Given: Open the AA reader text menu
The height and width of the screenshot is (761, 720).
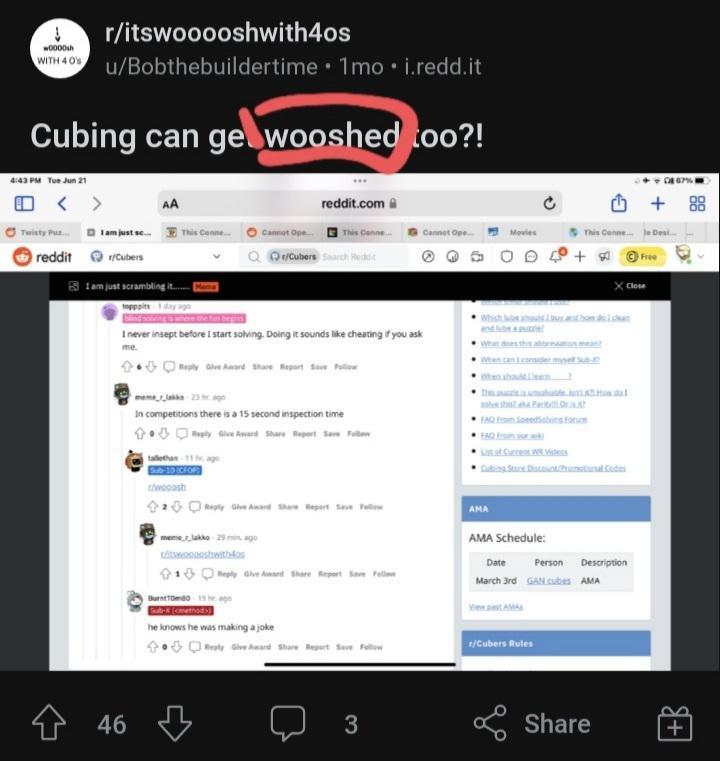Looking at the screenshot, I should 170,204.
